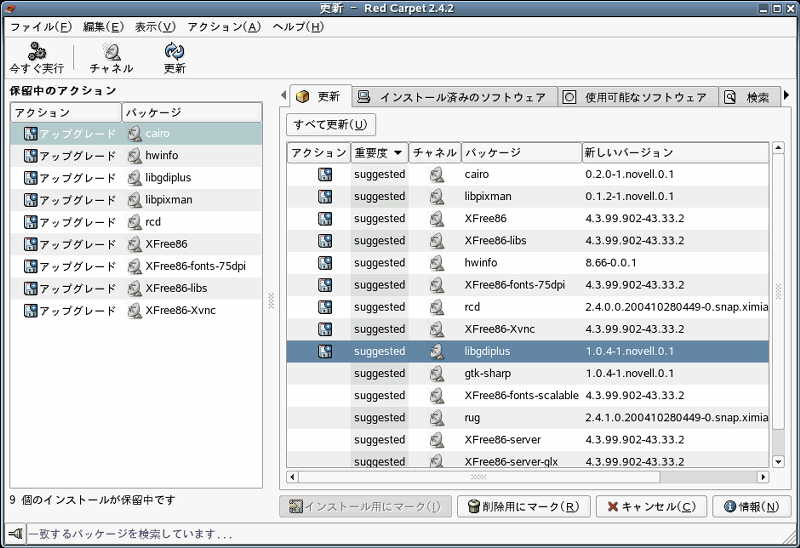This screenshot has height=548, width=800.
Task: Click channel icon in XFree86-Xvnc update row
Action: pyautogui.click(x=436, y=330)
